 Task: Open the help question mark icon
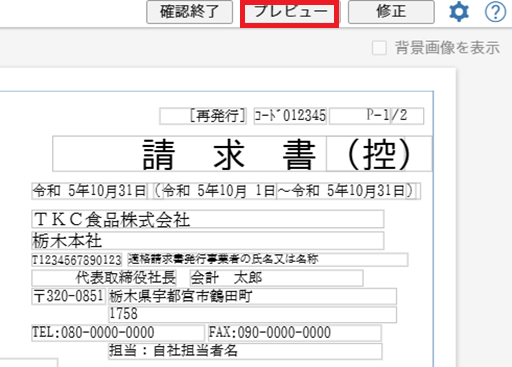495,12
